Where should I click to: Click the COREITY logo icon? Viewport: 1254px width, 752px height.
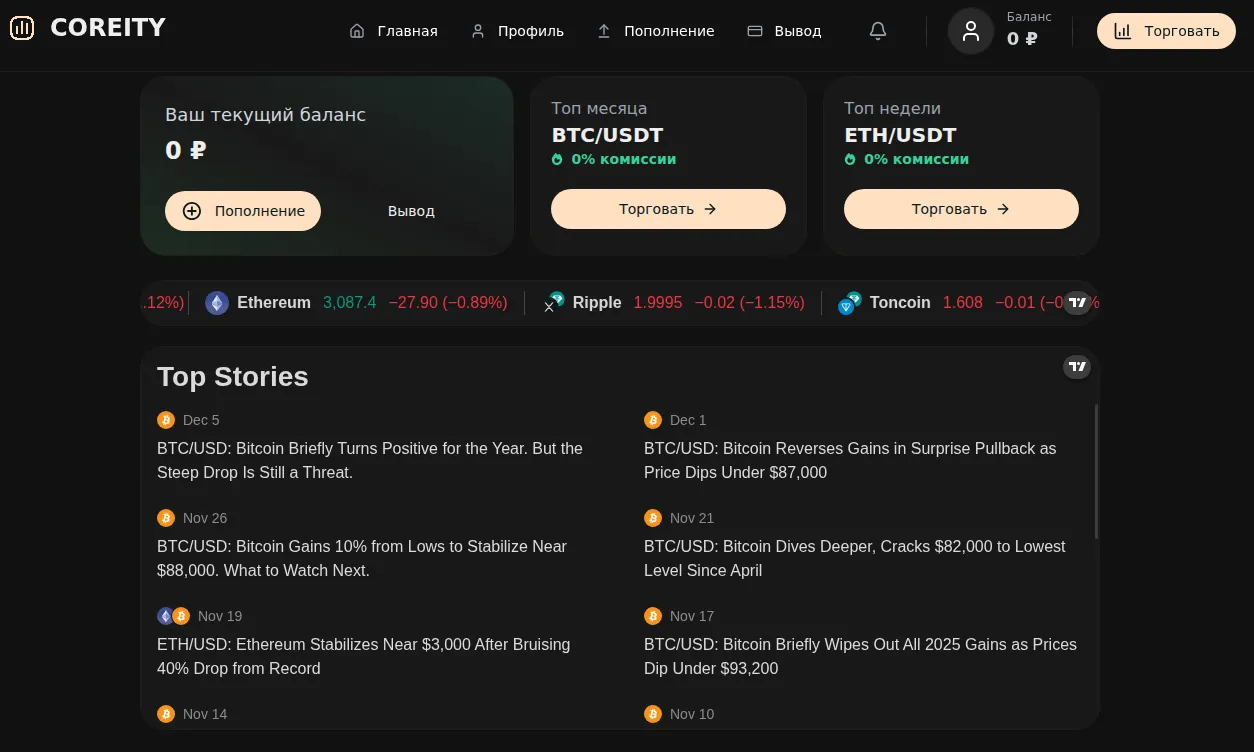(22, 28)
